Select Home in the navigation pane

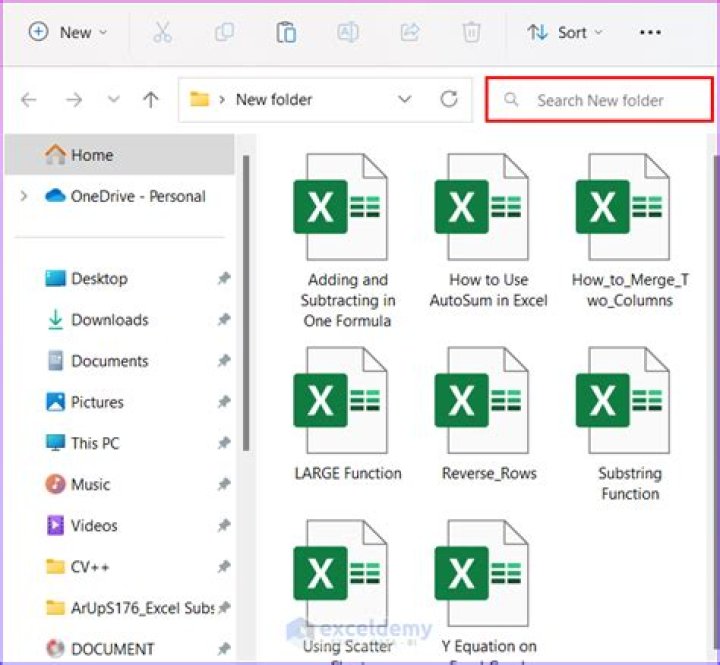119,155
